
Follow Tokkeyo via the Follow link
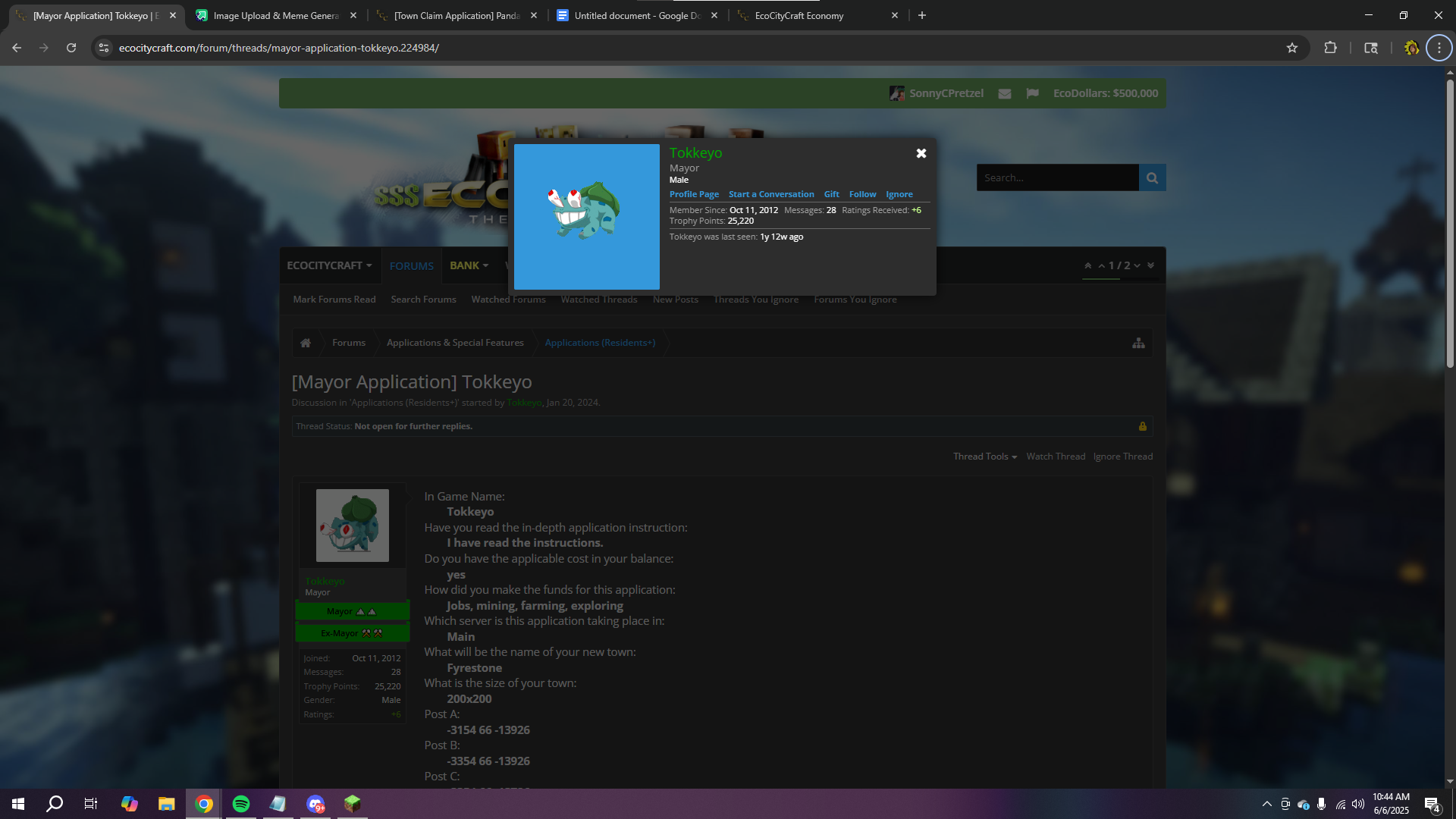click(x=862, y=194)
